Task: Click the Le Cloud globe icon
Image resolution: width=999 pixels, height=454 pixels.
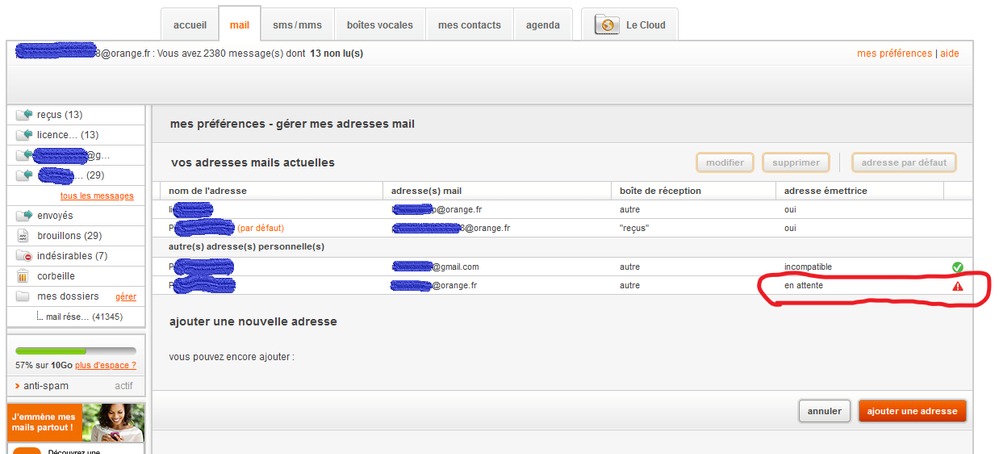Action: tap(608, 25)
